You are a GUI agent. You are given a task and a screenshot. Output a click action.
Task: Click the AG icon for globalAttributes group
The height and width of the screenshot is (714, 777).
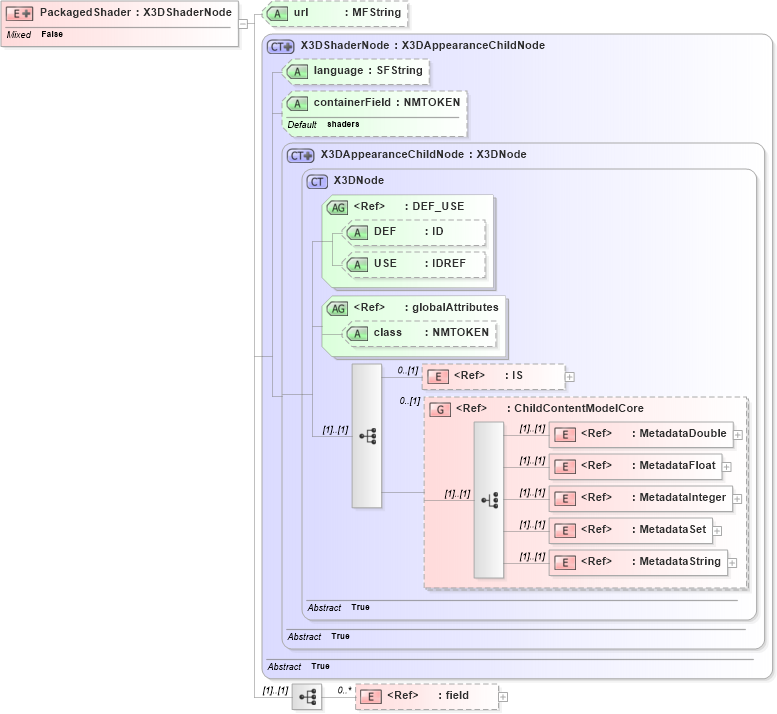[x=338, y=309]
